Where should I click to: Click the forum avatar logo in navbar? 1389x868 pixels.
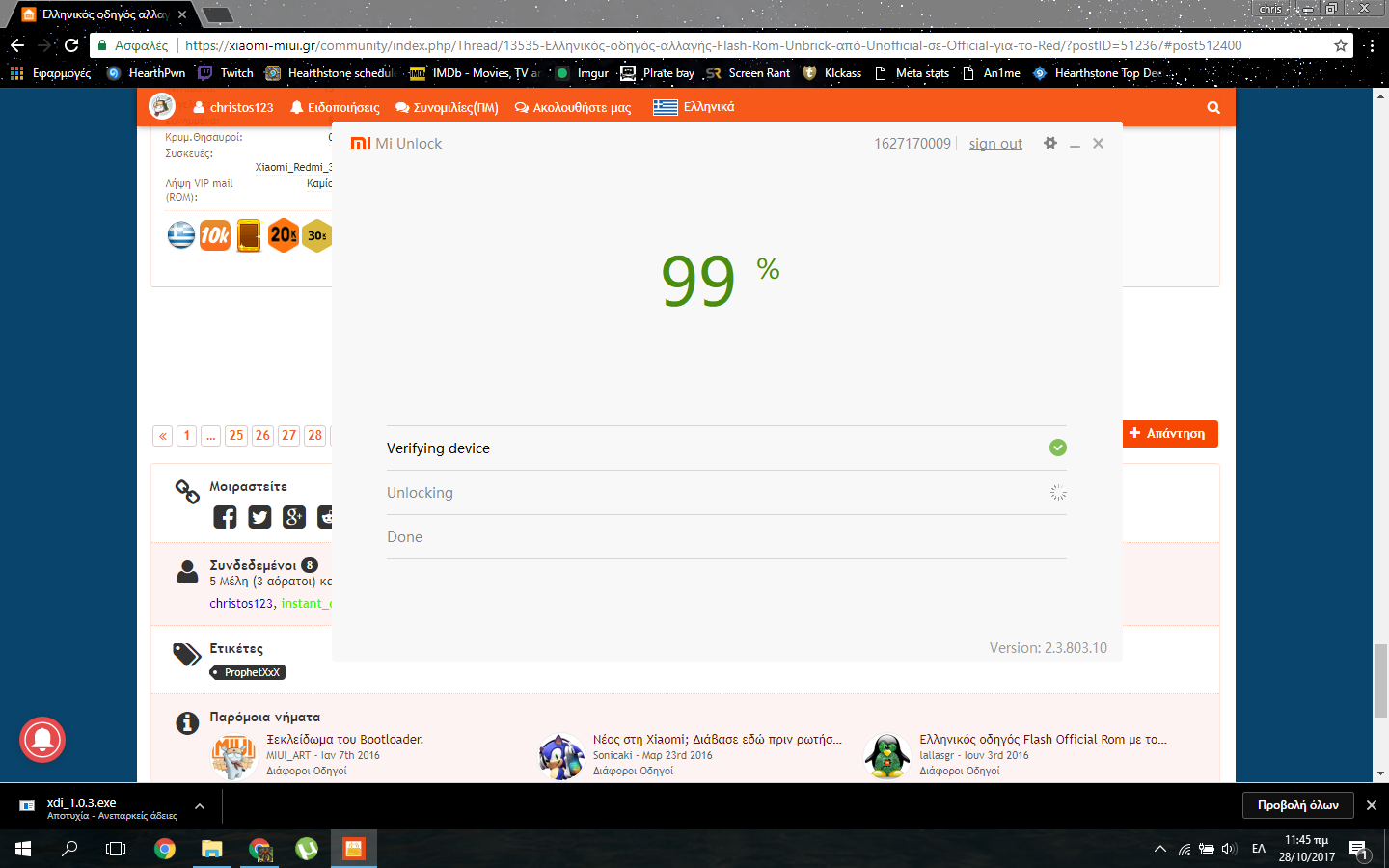[x=162, y=106]
